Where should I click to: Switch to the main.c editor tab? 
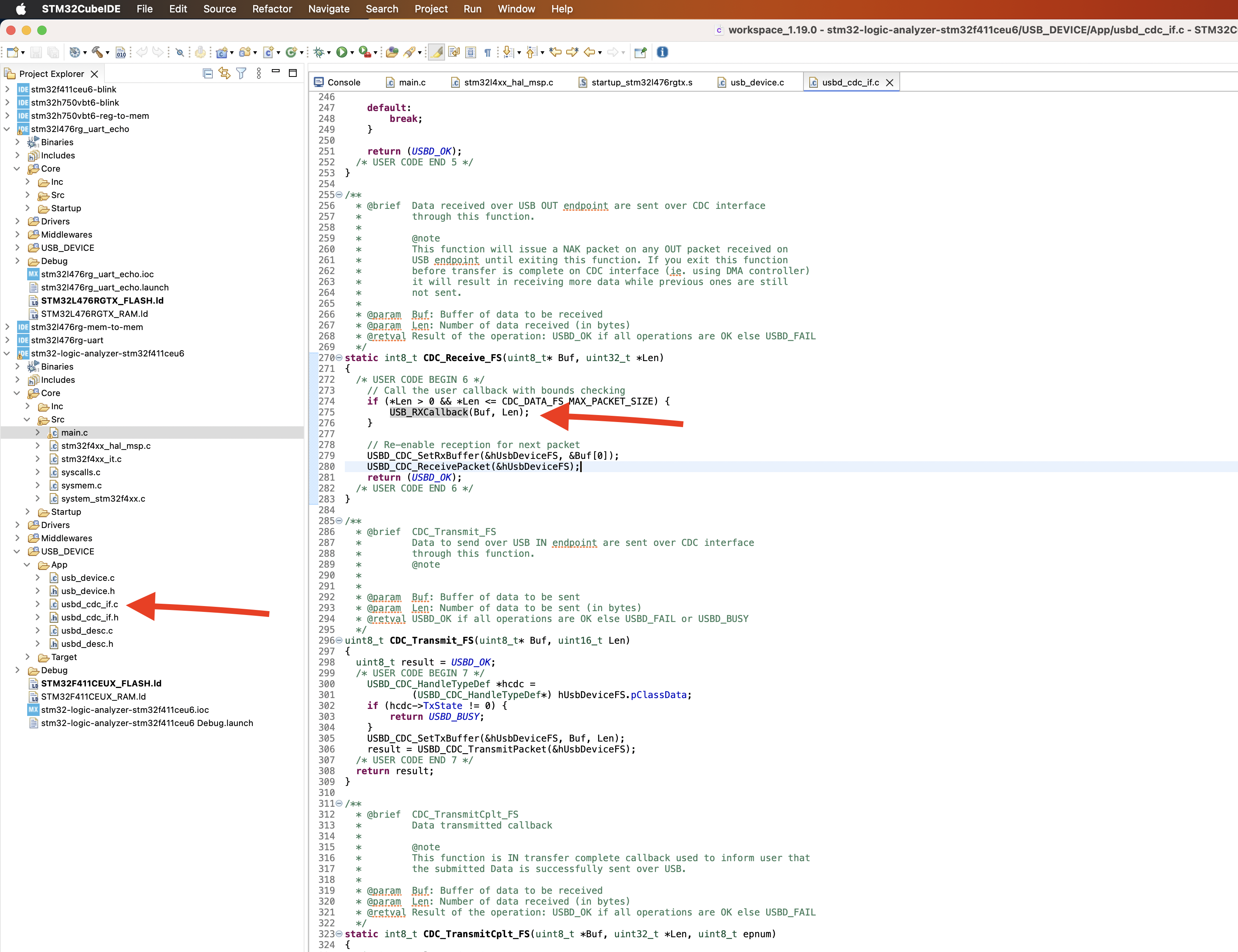click(x=406, y=82)
